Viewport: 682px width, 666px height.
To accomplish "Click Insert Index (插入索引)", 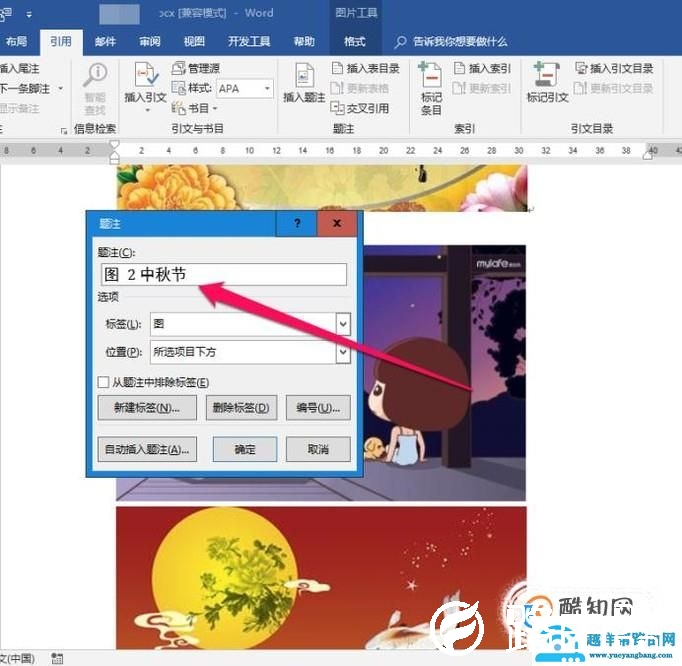I will 482,68.
